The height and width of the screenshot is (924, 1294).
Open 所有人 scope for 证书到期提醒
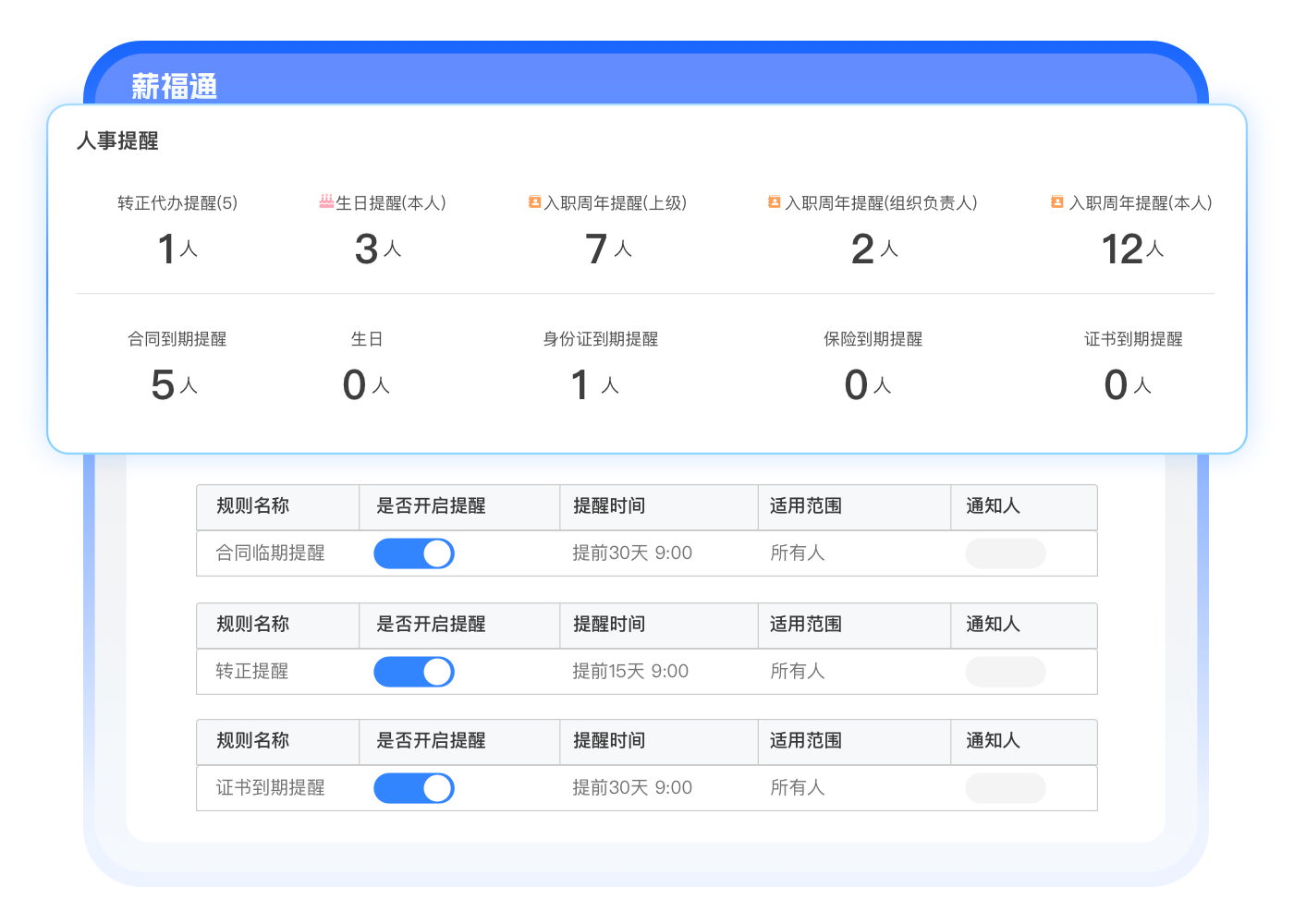[x=797, y=788]
